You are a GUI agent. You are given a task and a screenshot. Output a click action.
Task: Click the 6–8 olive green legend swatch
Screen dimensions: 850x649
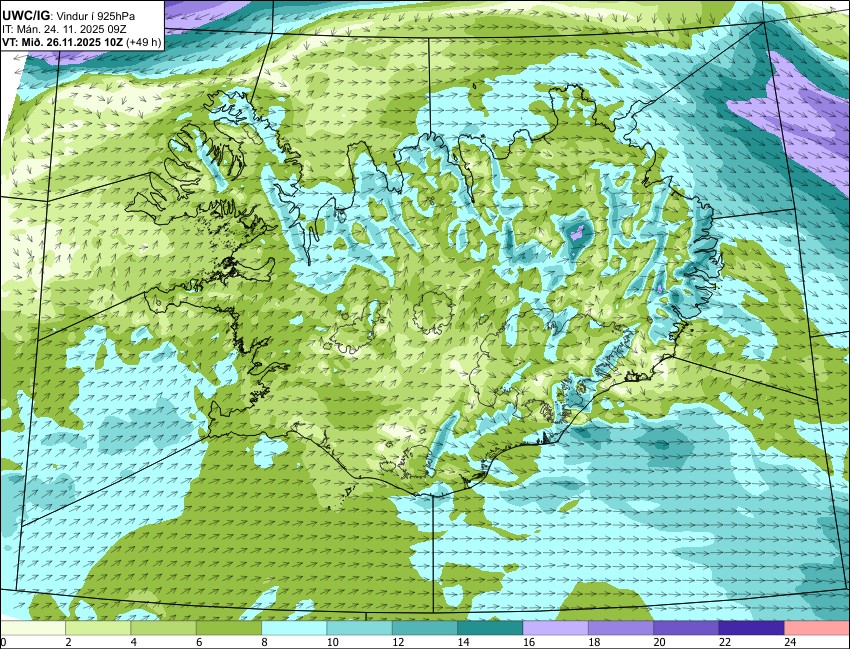229,628
